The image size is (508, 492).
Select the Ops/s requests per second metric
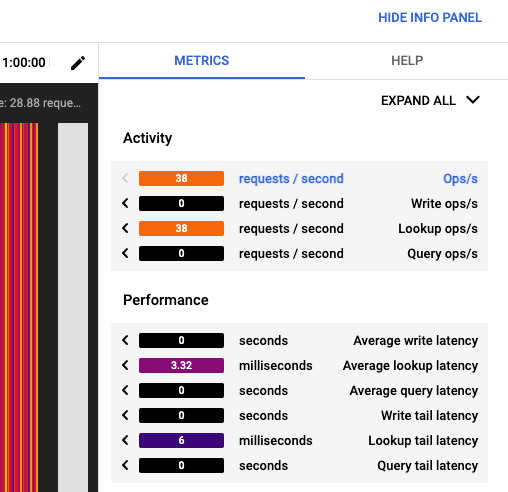(x=299, y=179)
